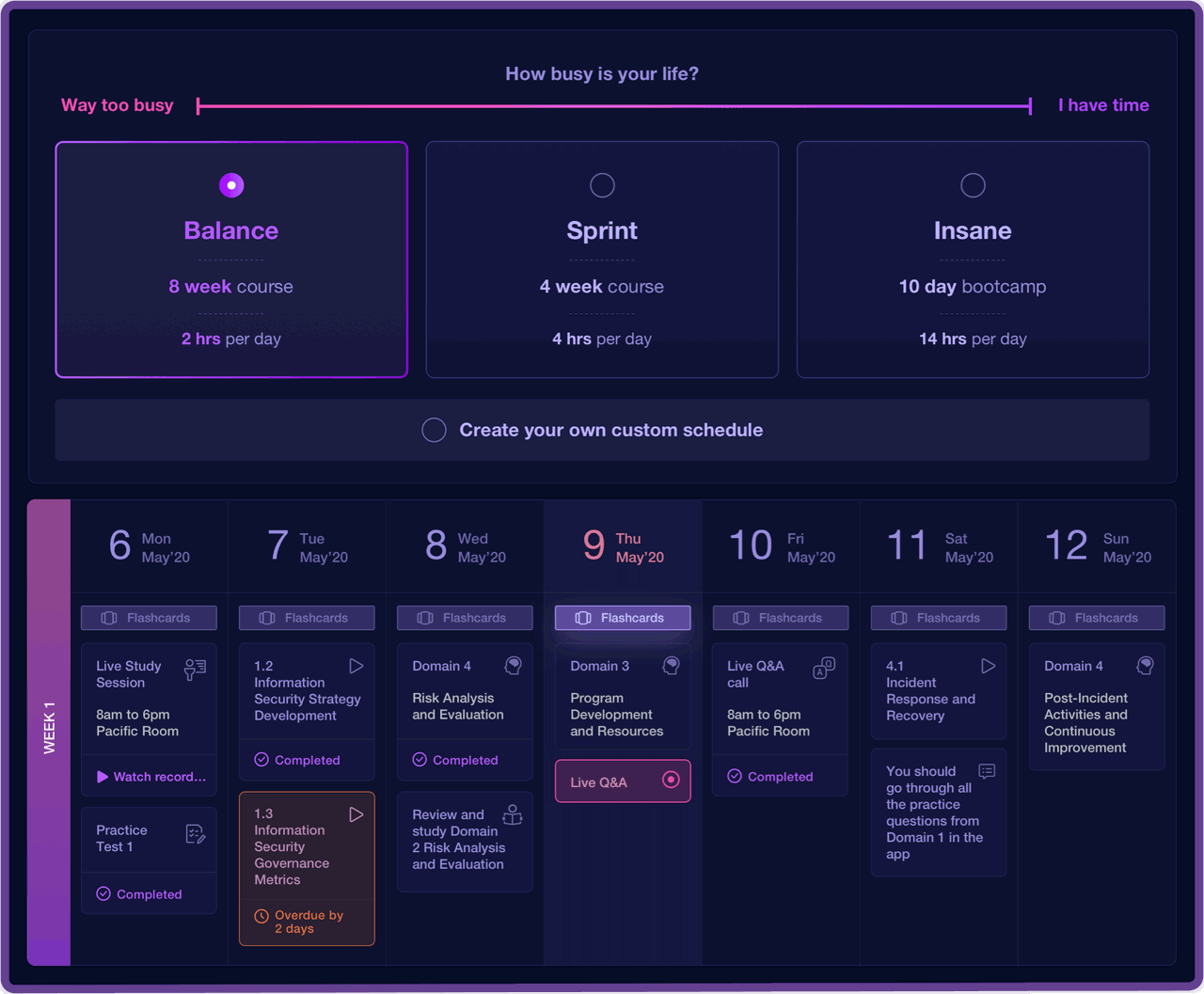Click the 14 hrs per day text
Image resolution: width=1204 pixels, height=994 pixels.
tap(973, 339)
